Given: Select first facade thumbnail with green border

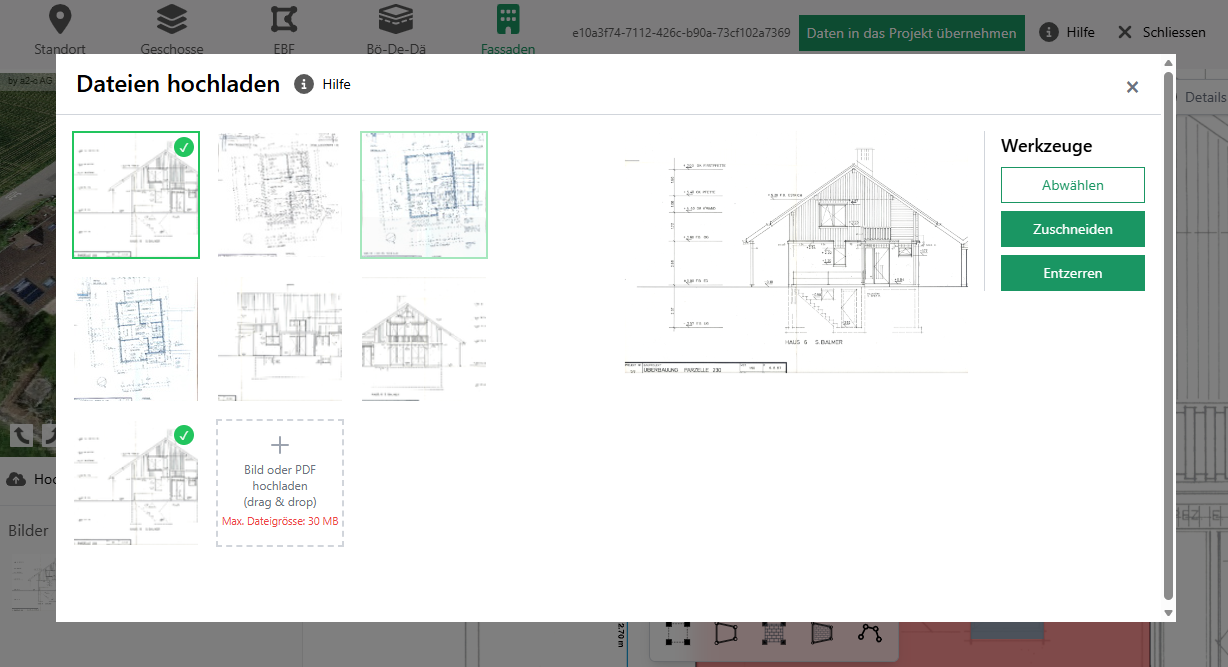Looking at the screenshot, I should pyautogui.click(x=136, y=195).
